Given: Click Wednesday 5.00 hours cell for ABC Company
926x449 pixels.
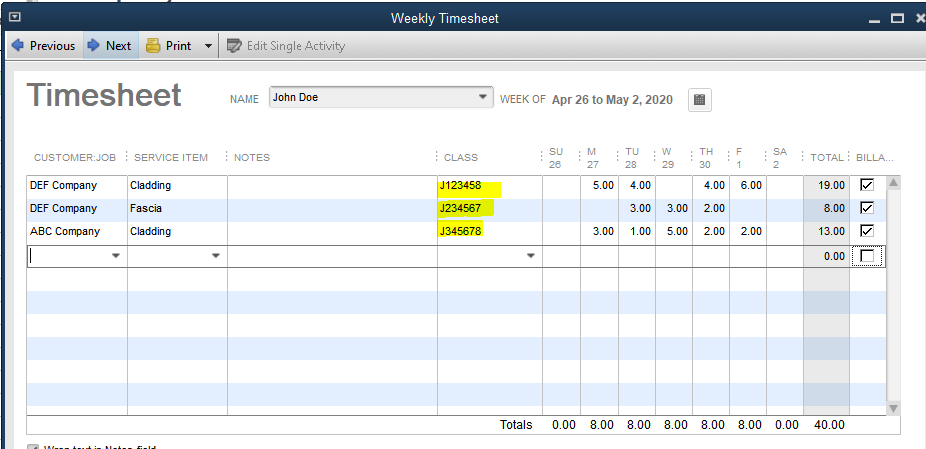Looking at the screenshot, I should (x=674, y=232).
